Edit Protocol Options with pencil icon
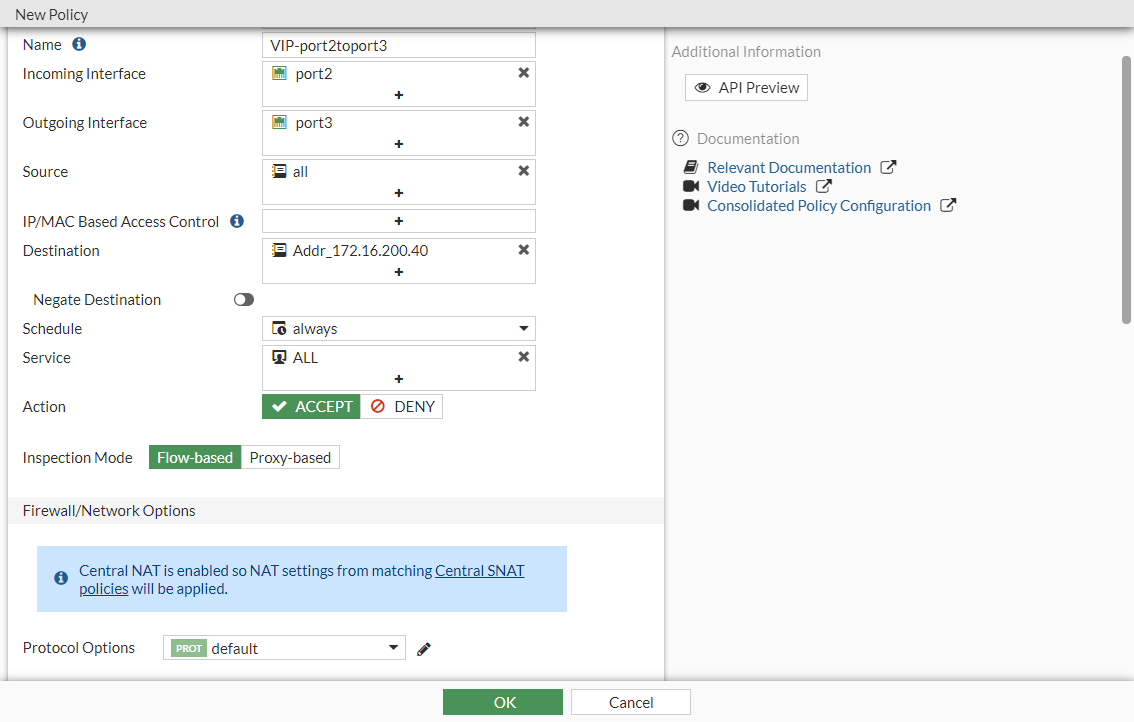Screen dimensions: 1134x722 [424, 649]
